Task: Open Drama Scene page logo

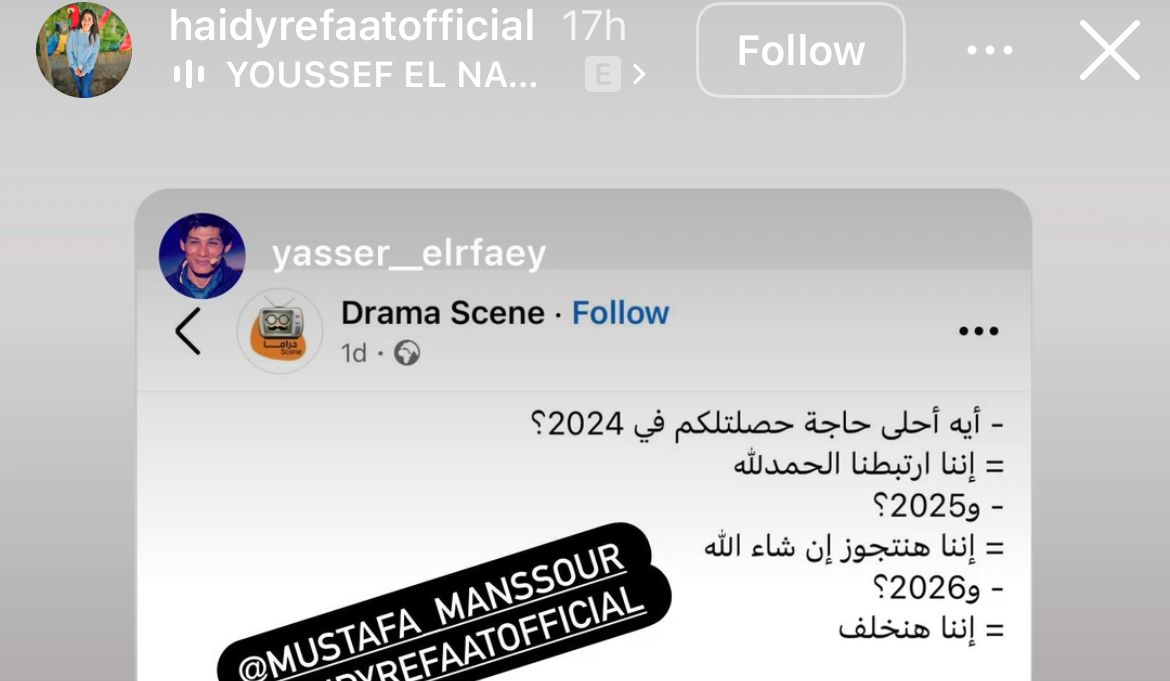Action: pyautogui.click(x=280, y=330)
